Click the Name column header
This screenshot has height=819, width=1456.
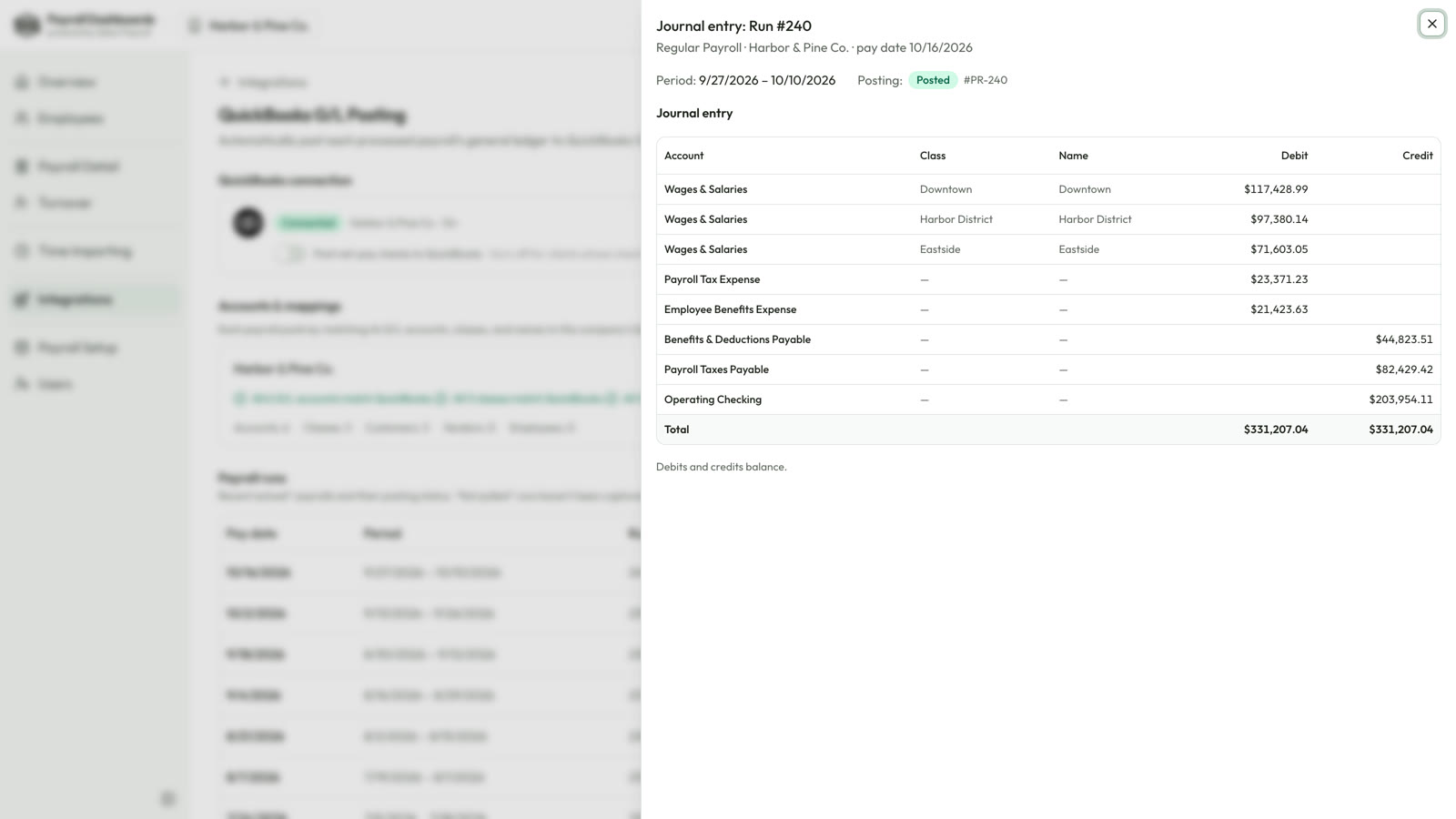1073,156
